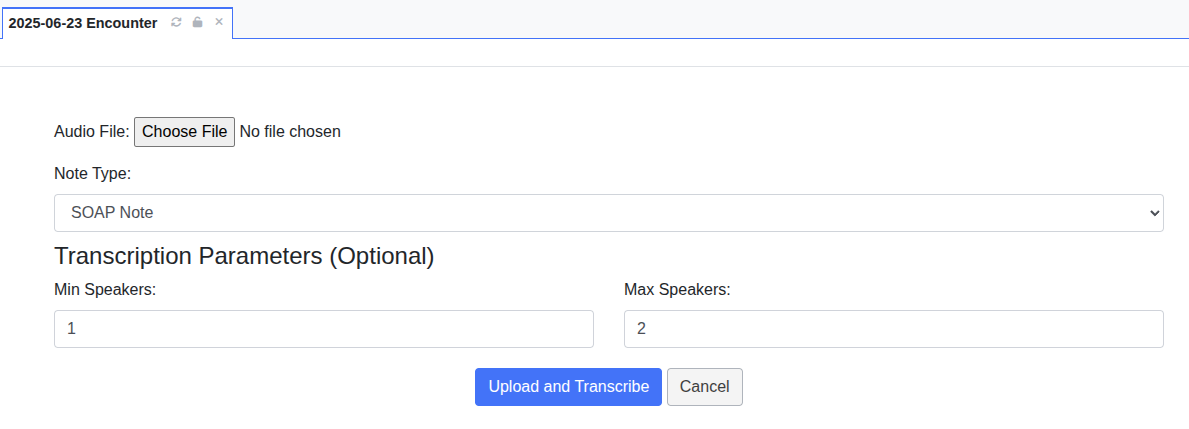
Task: Click the Note Type label
Action: tap(93, 174)
